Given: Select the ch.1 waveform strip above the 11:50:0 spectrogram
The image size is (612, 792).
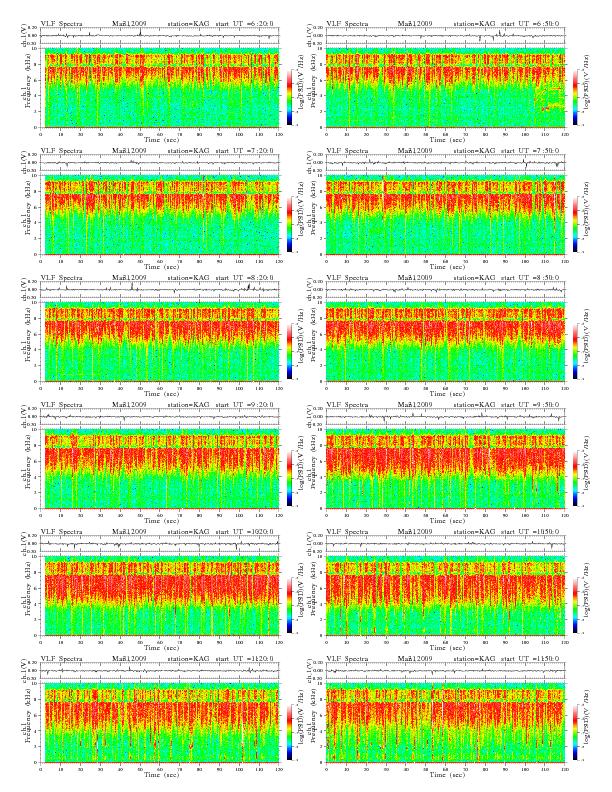Looking at the screenshot, I should click(445, 671).
